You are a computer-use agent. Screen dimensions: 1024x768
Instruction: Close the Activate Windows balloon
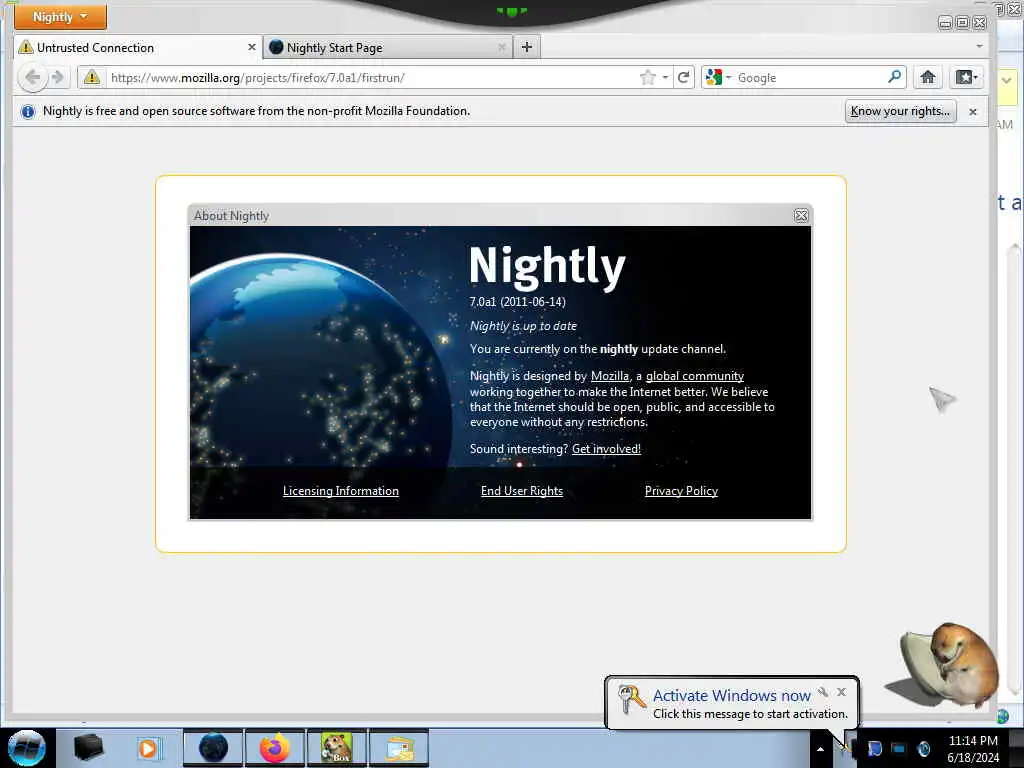pos(841,692)
